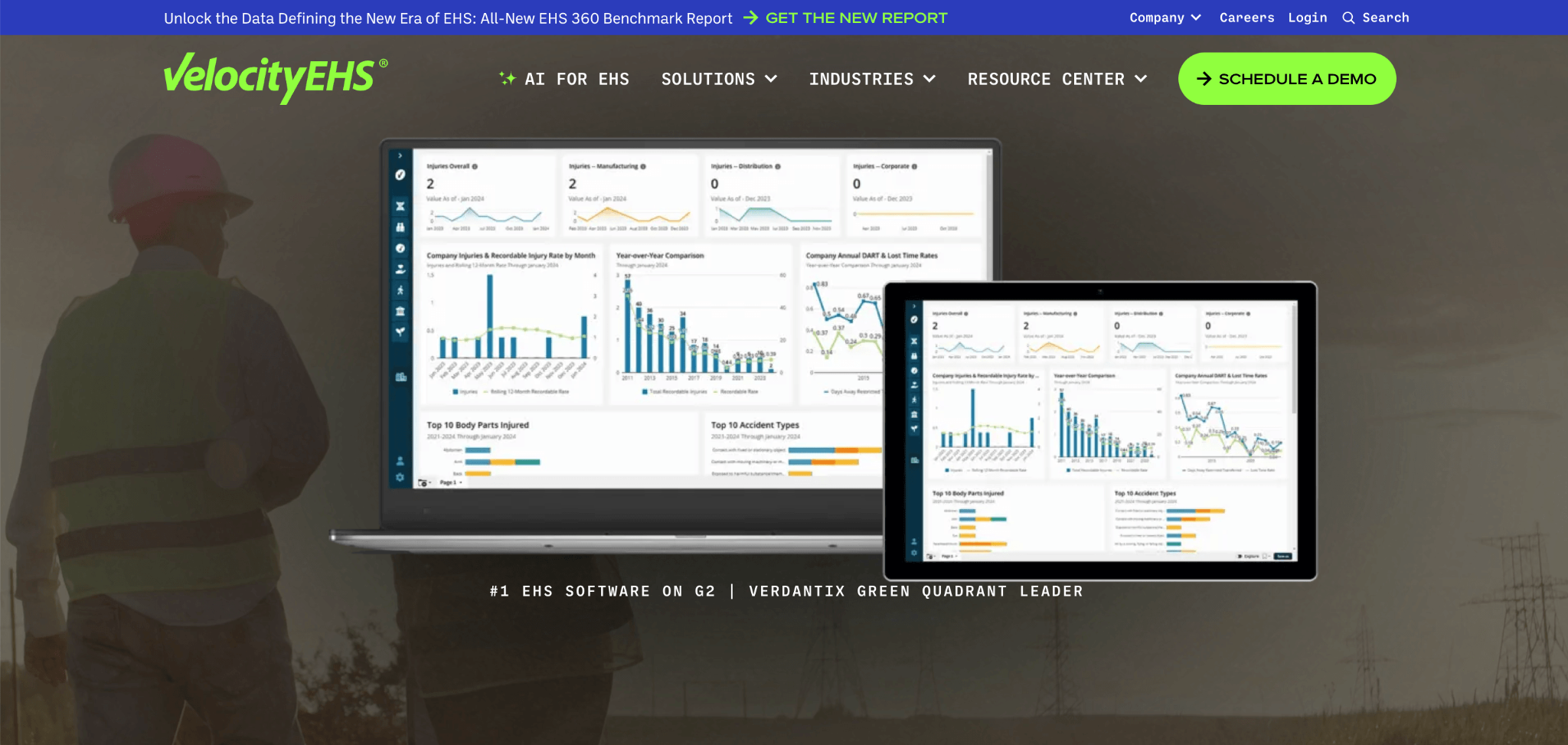Viewport: 1568px width, 745px height.
Task: Click the sparkle icon beside AI for EHS
Action: [x=507, y=78]
